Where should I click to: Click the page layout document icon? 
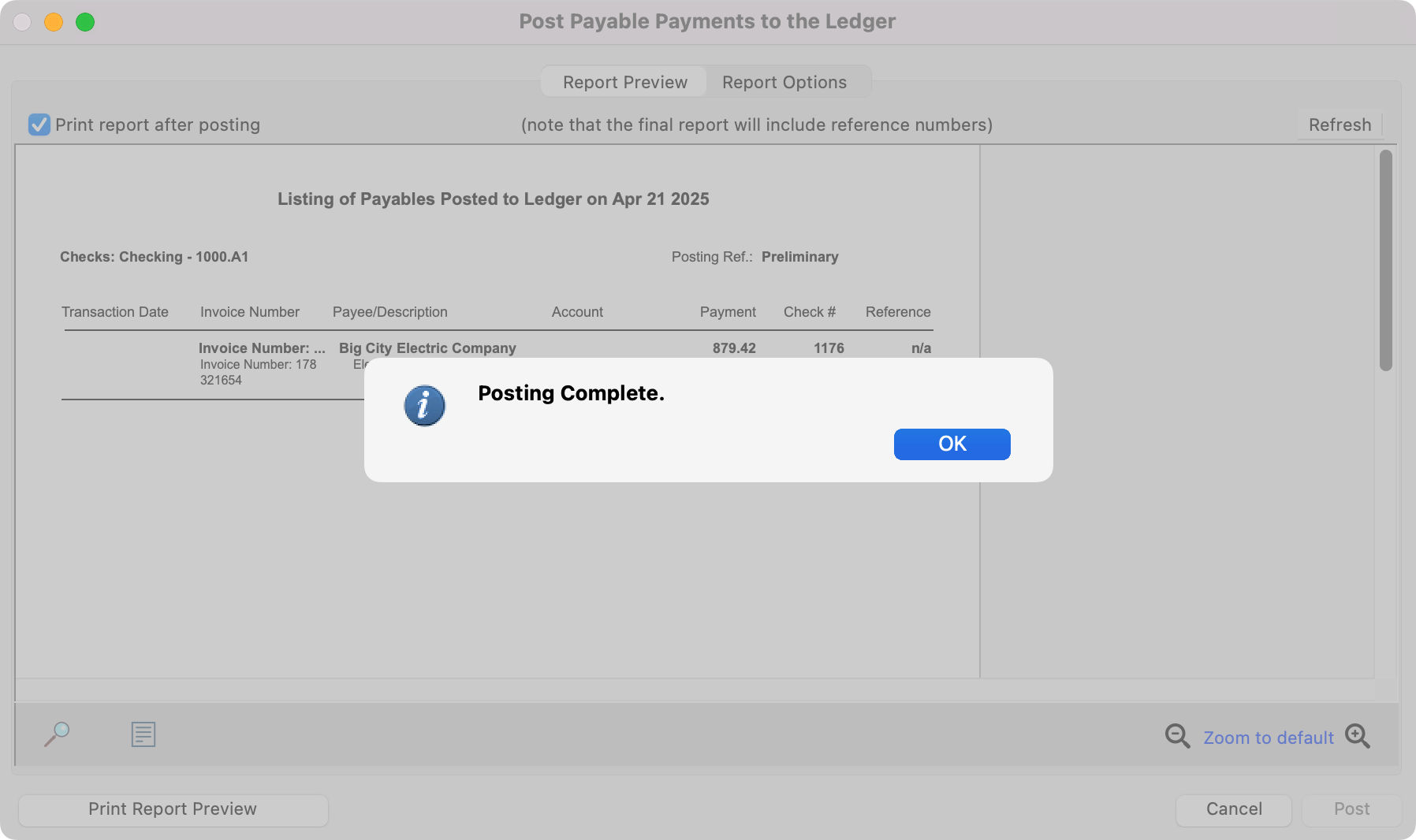[x=143, y=734]
